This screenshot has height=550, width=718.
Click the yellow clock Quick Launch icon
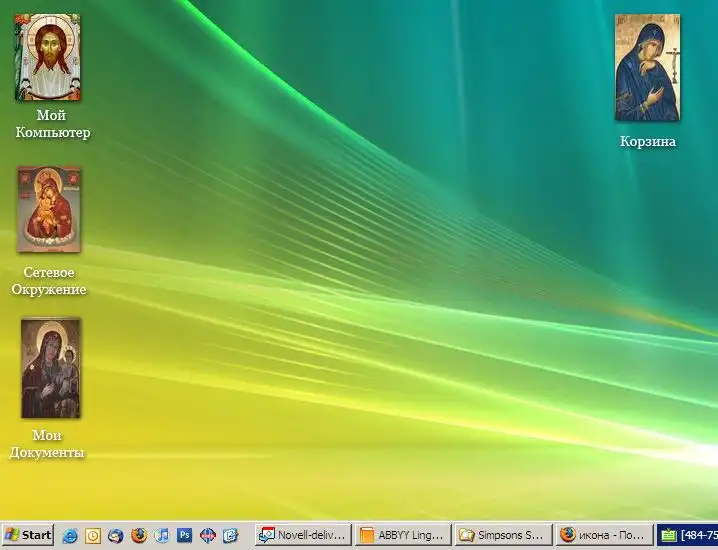tap(93, 536)
